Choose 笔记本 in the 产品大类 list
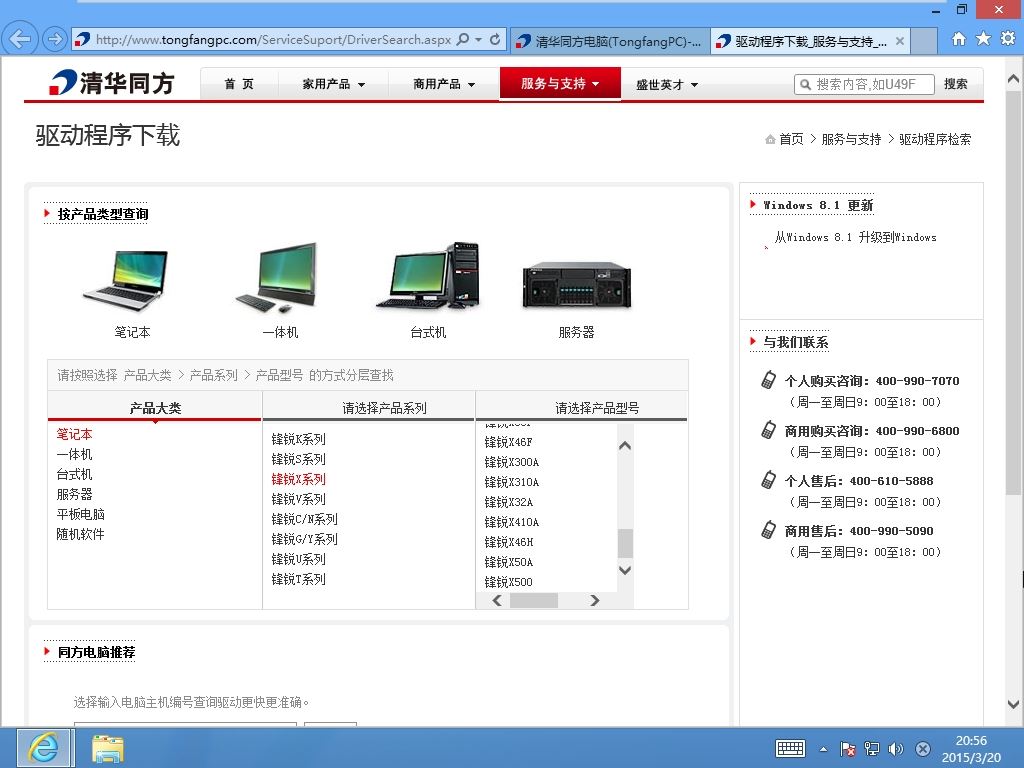1024x768 pixels. click(x=74, y=434)
